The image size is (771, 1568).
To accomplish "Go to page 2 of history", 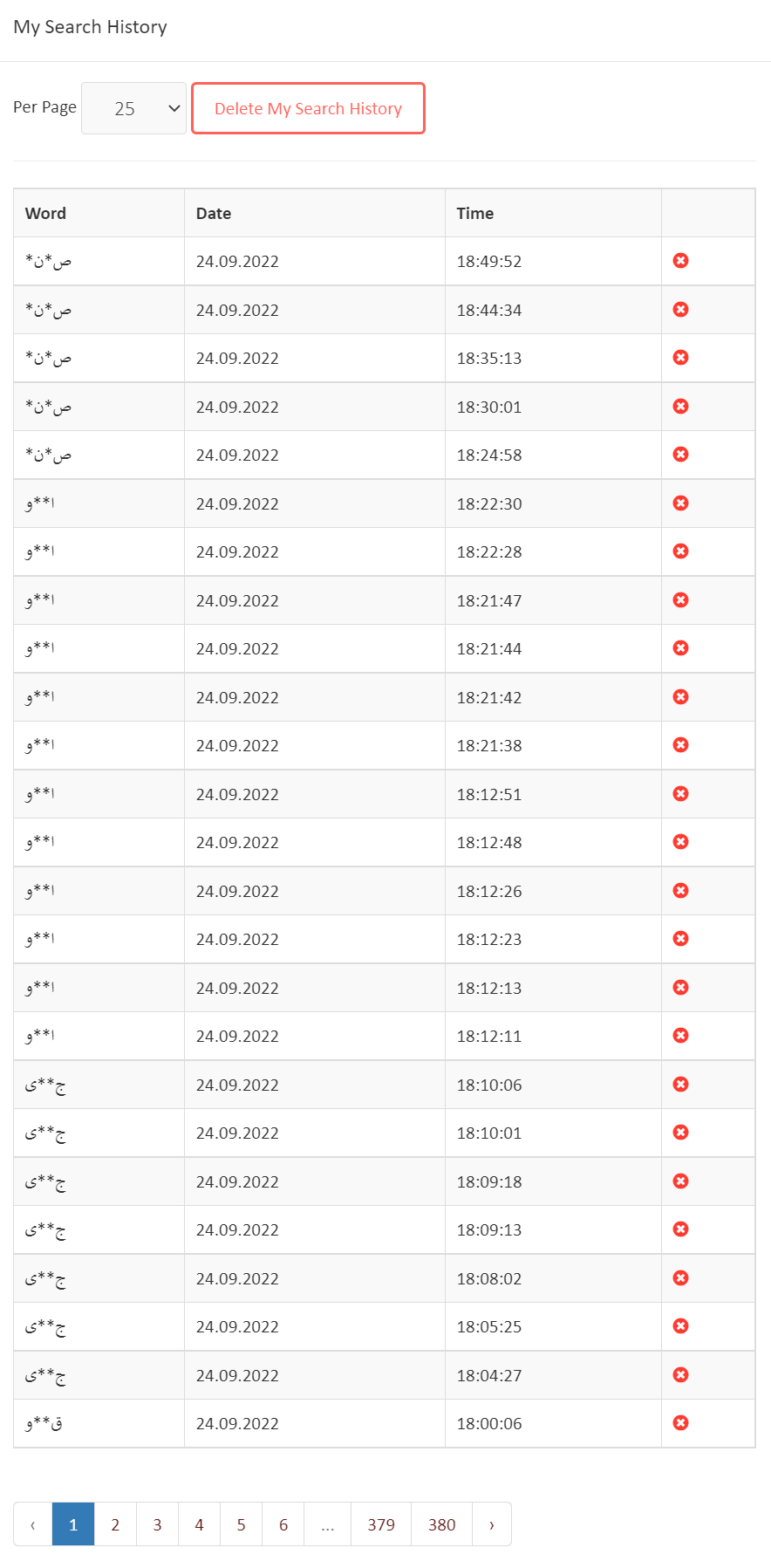I will [x=115, y=1524].
